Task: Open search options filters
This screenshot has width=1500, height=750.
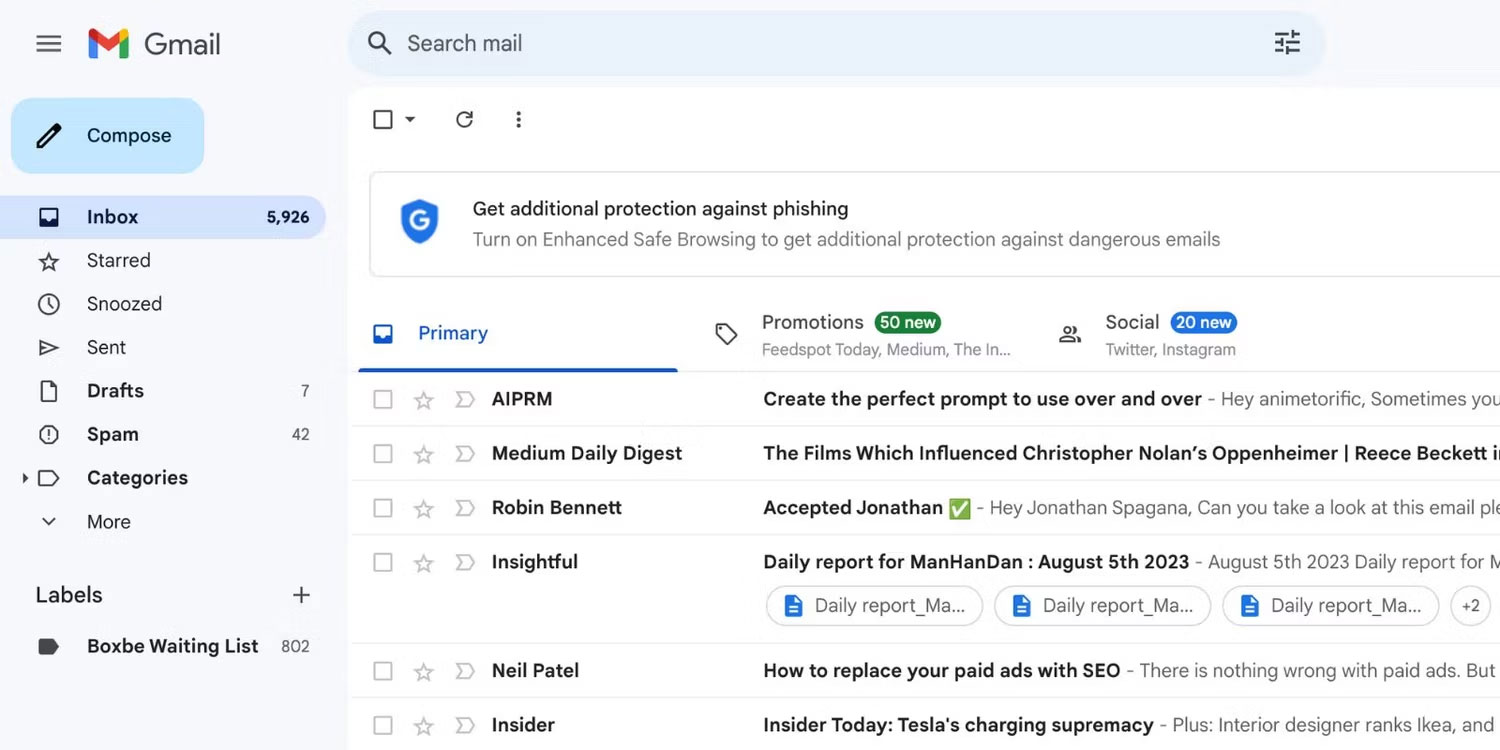Action: point(1286,43)
